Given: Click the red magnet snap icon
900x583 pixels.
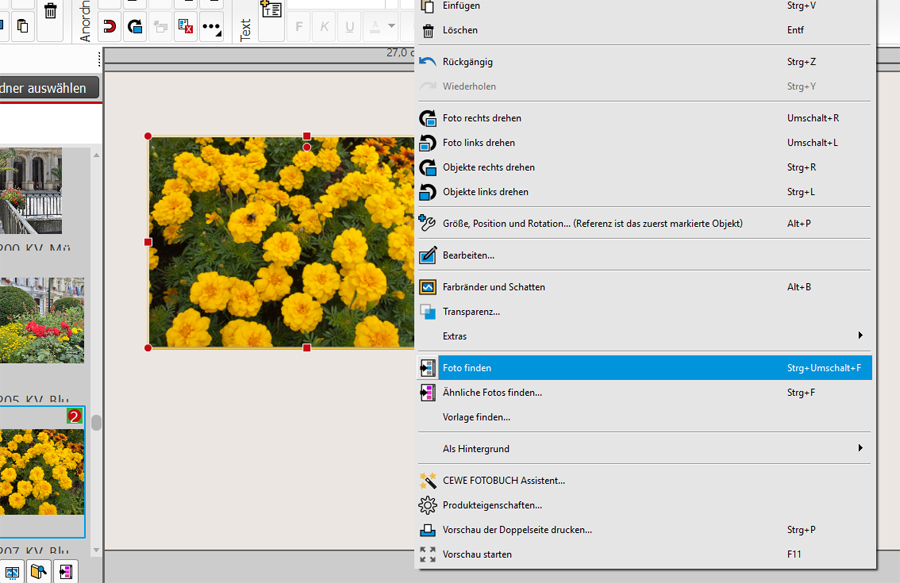Looking at the screenshot, I should pyautogui.click(x=109, y=27).
